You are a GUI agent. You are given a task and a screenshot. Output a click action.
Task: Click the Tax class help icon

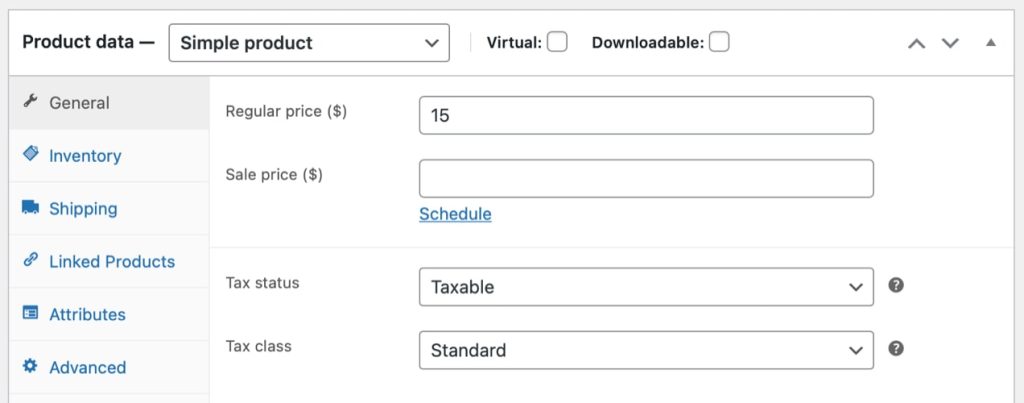[x=896, y=349]
